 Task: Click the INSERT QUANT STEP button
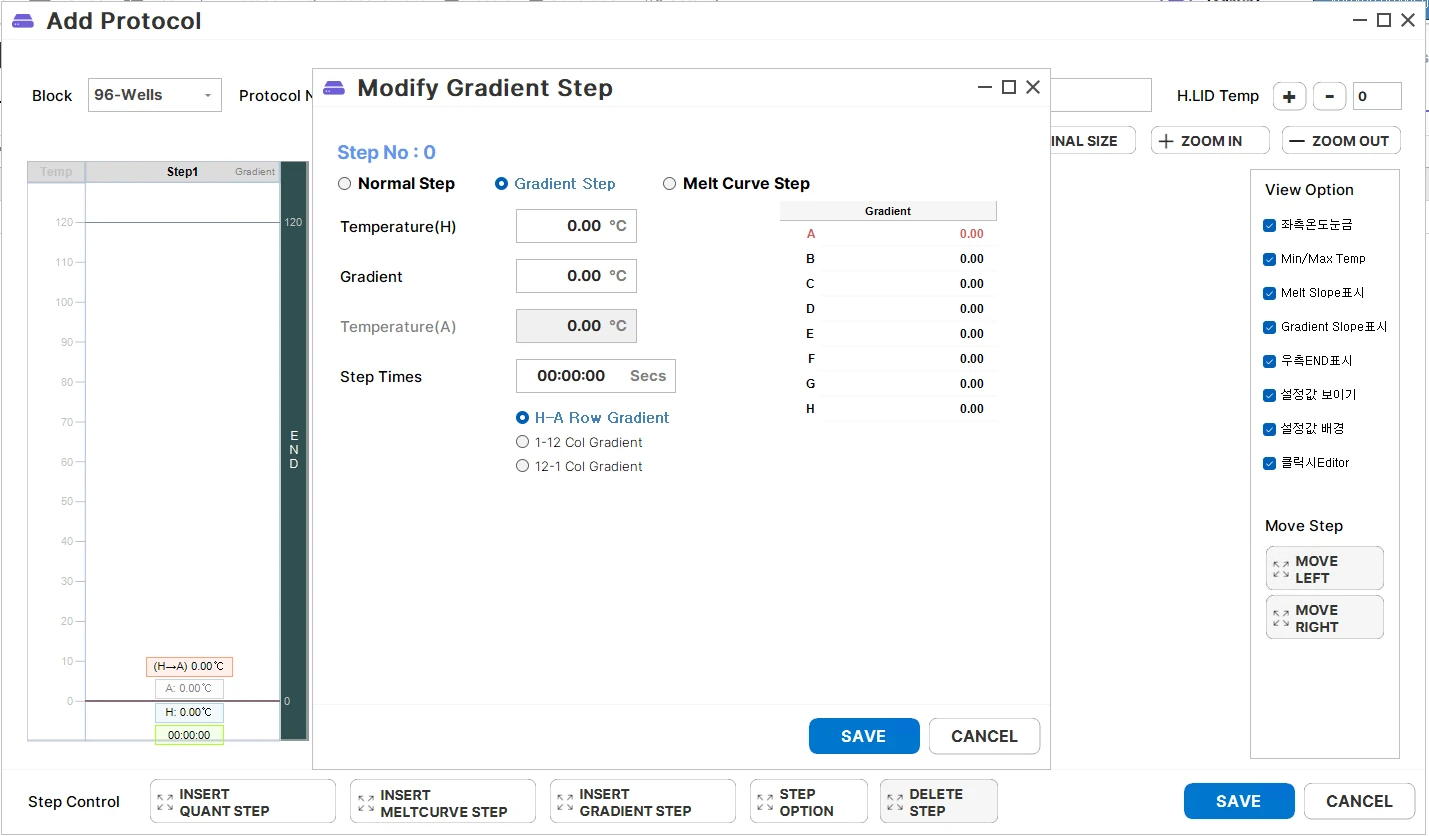click(x=243, y=802)
